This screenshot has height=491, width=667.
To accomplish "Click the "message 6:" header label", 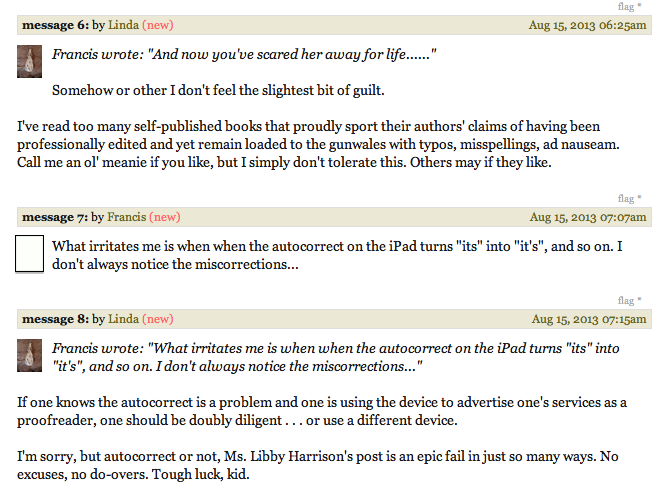I will pos(55,25).
